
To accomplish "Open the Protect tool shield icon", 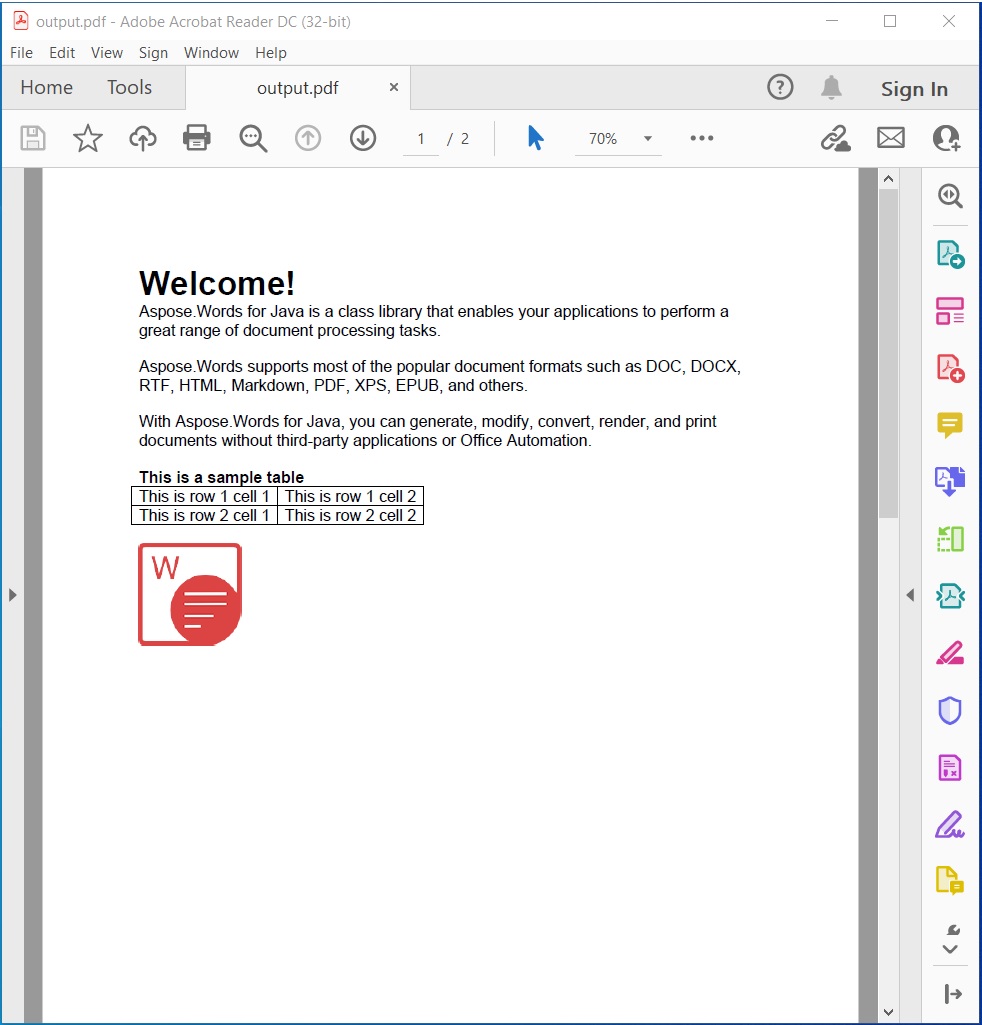I will [x=949, y=710].
